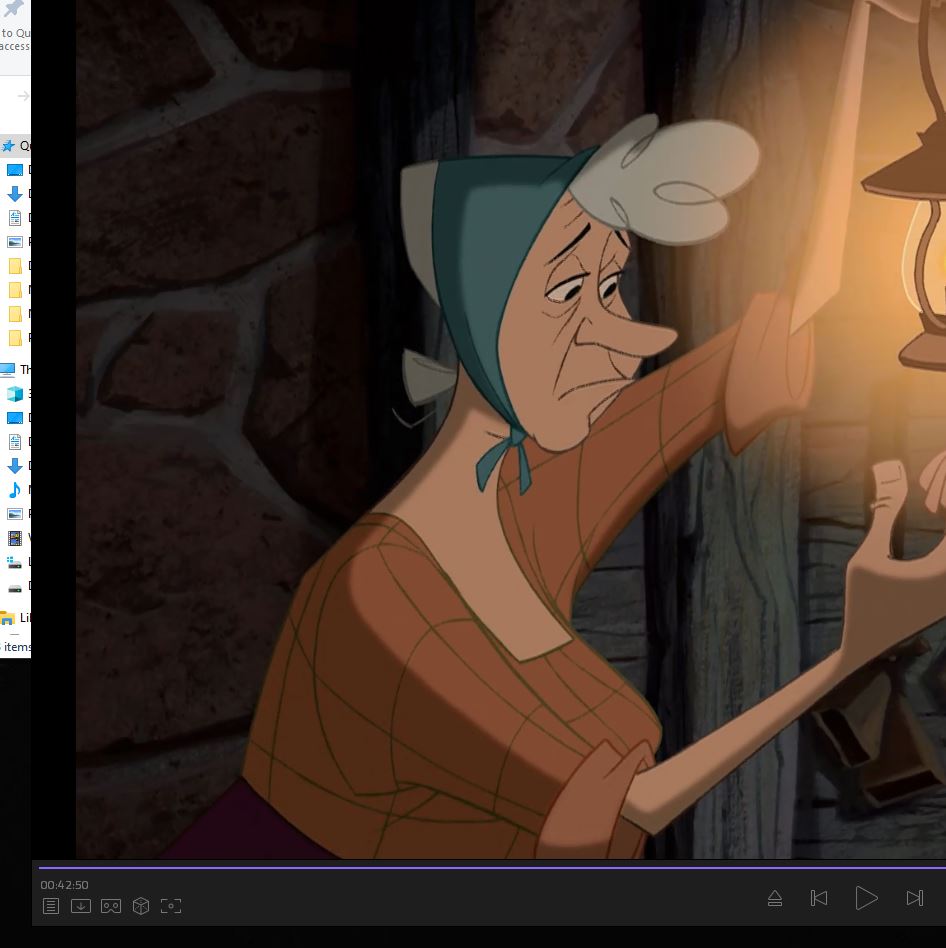Image resolution: width=946 pixels, height=948 pixels.
Task: Skip to the next track
Action: pos(914,898)
